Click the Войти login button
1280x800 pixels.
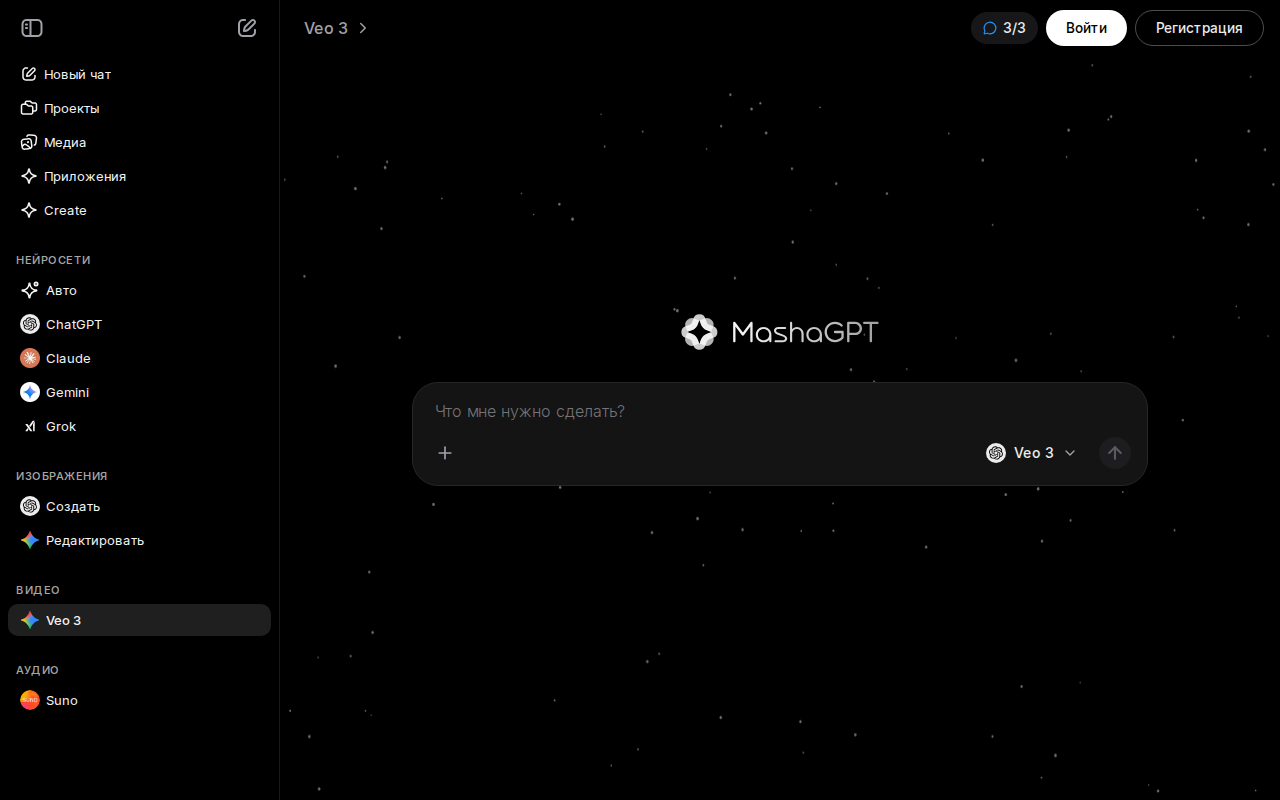(x=1086, y=28)
